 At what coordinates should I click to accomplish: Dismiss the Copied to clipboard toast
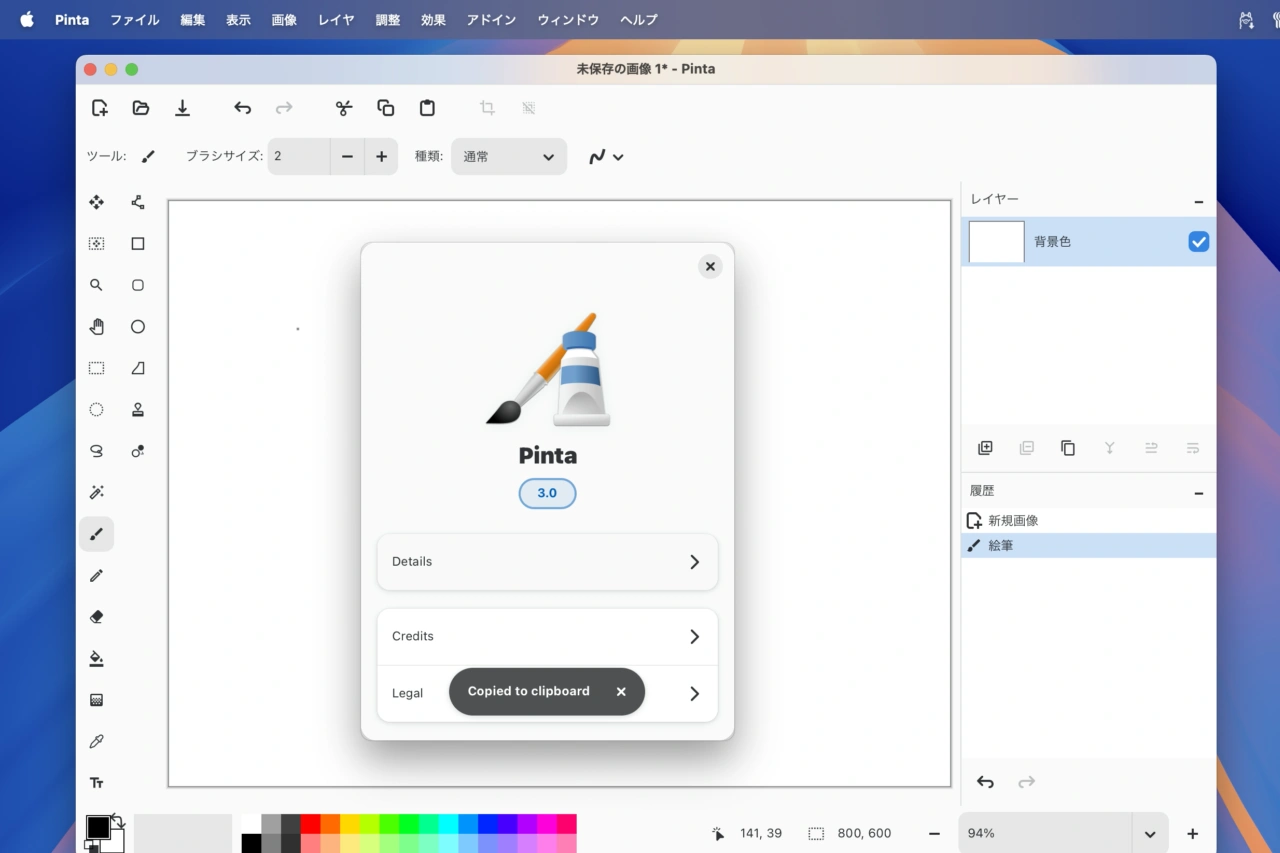click(x=621, y=692)
